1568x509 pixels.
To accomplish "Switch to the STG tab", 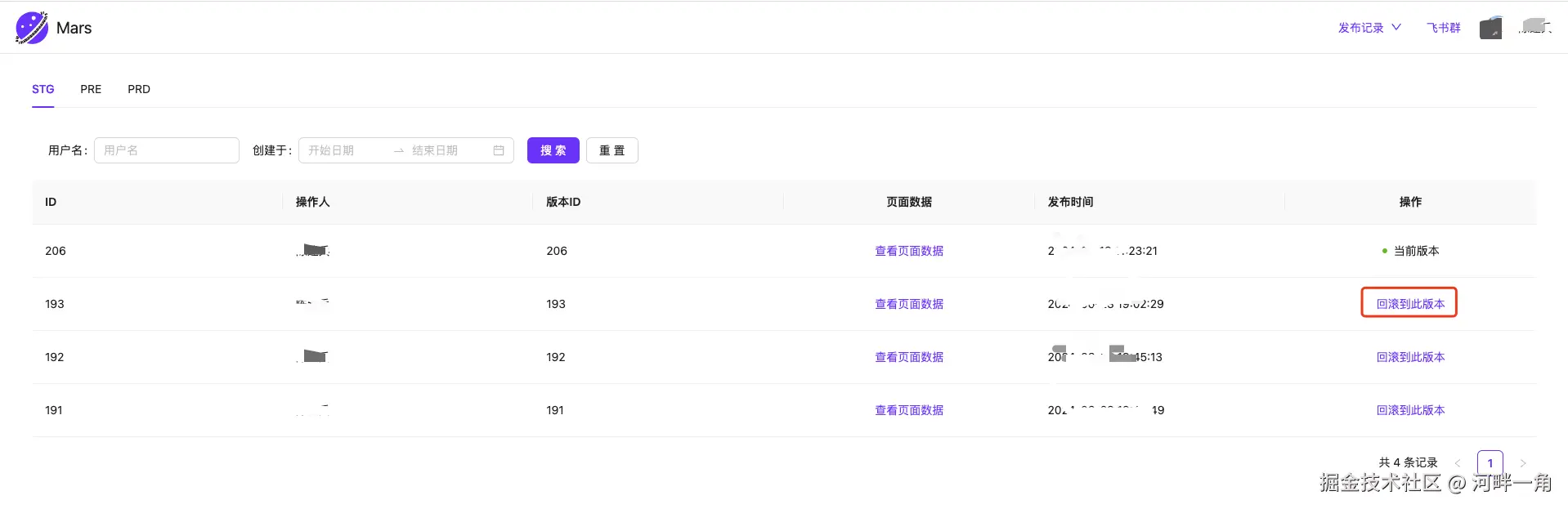I will [x=43, y=89].
